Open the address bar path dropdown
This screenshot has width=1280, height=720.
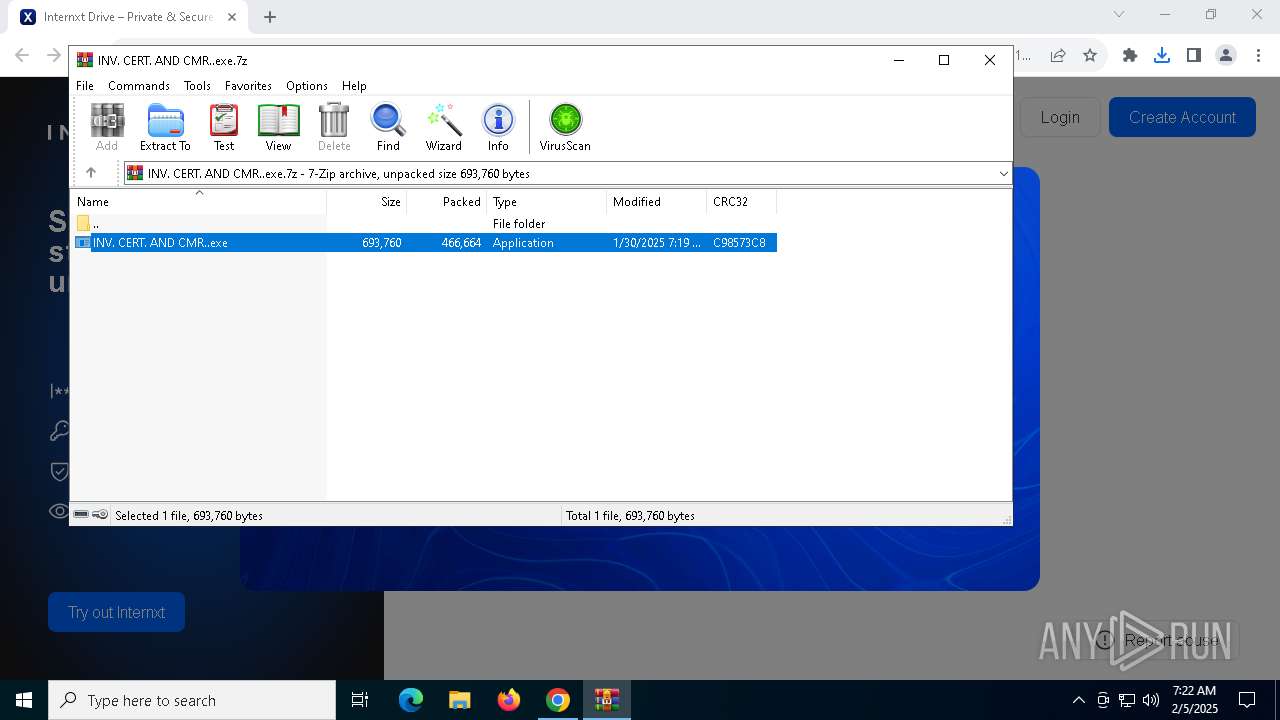[1003, 173]
